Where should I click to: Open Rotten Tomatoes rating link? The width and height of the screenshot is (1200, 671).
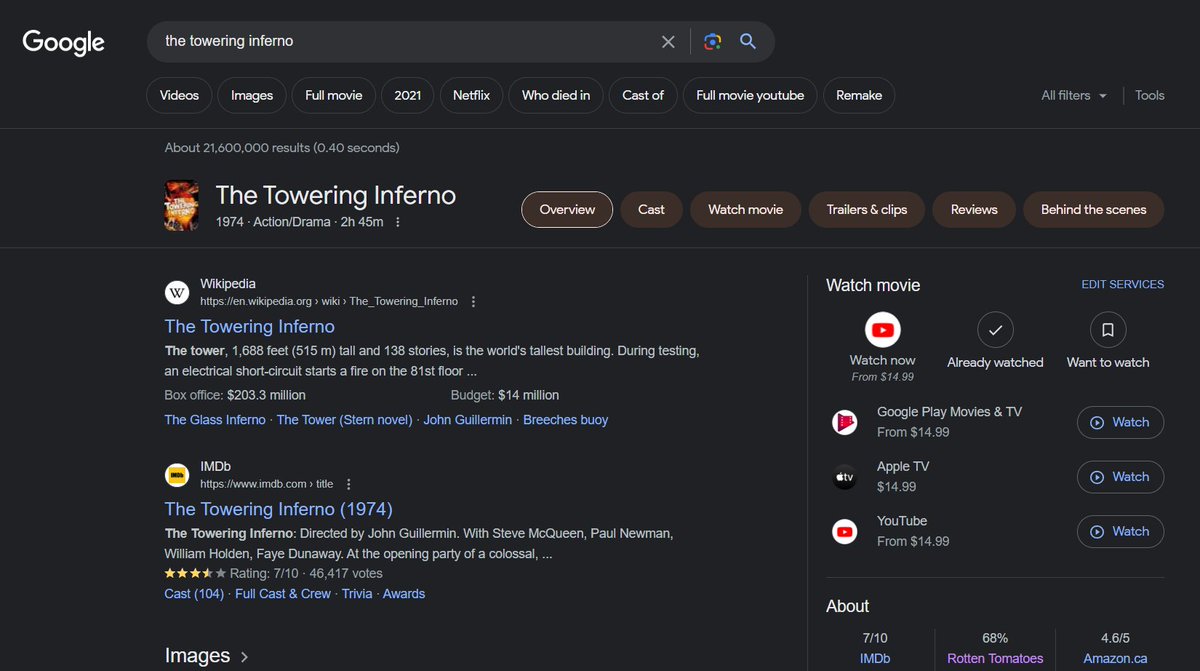pyautogui.click(x=995, y=659)
